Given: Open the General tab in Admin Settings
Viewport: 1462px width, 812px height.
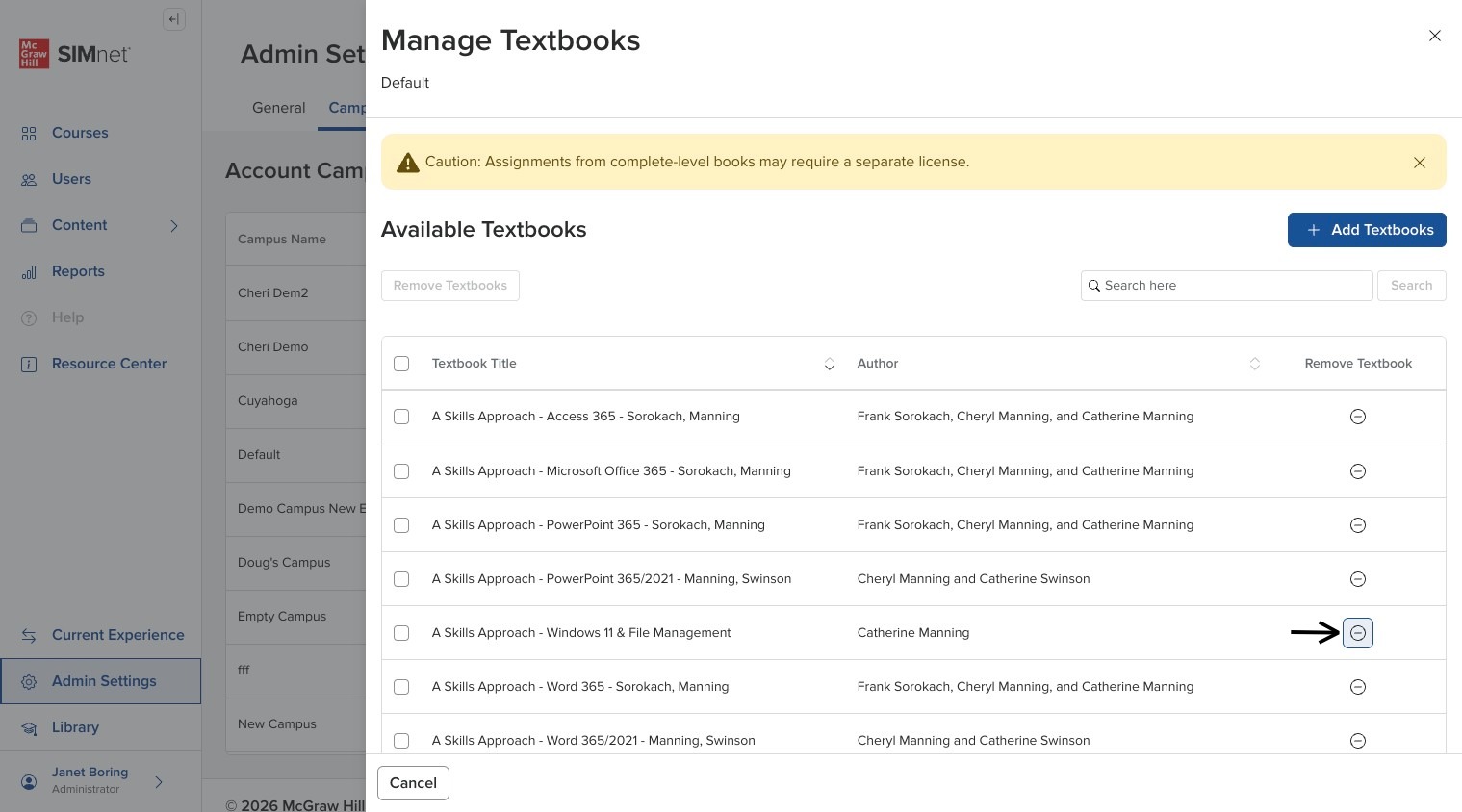Looking at the screenshot, I should click(279, 108).
